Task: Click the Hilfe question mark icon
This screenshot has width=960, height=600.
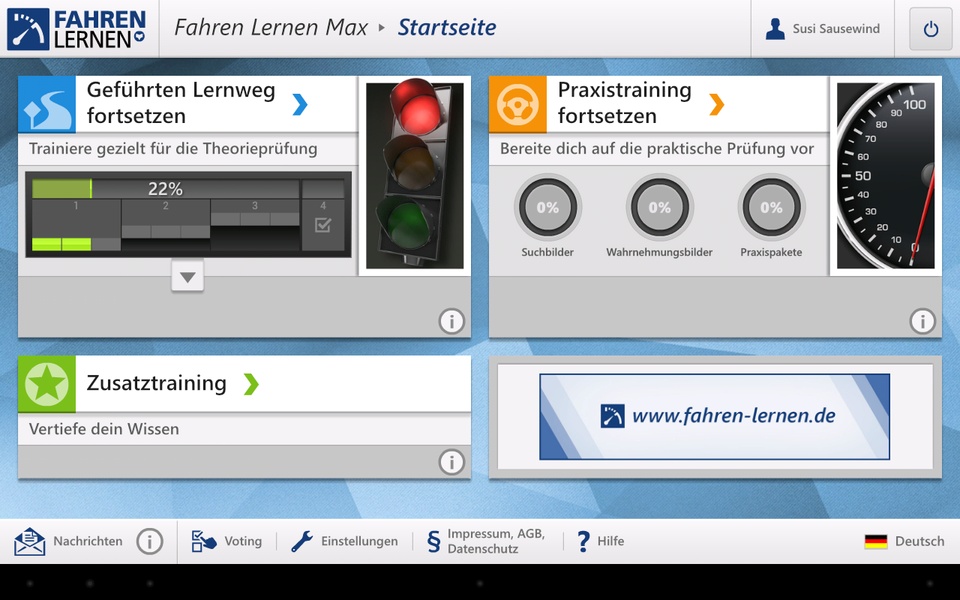Action: click(583, 541)
